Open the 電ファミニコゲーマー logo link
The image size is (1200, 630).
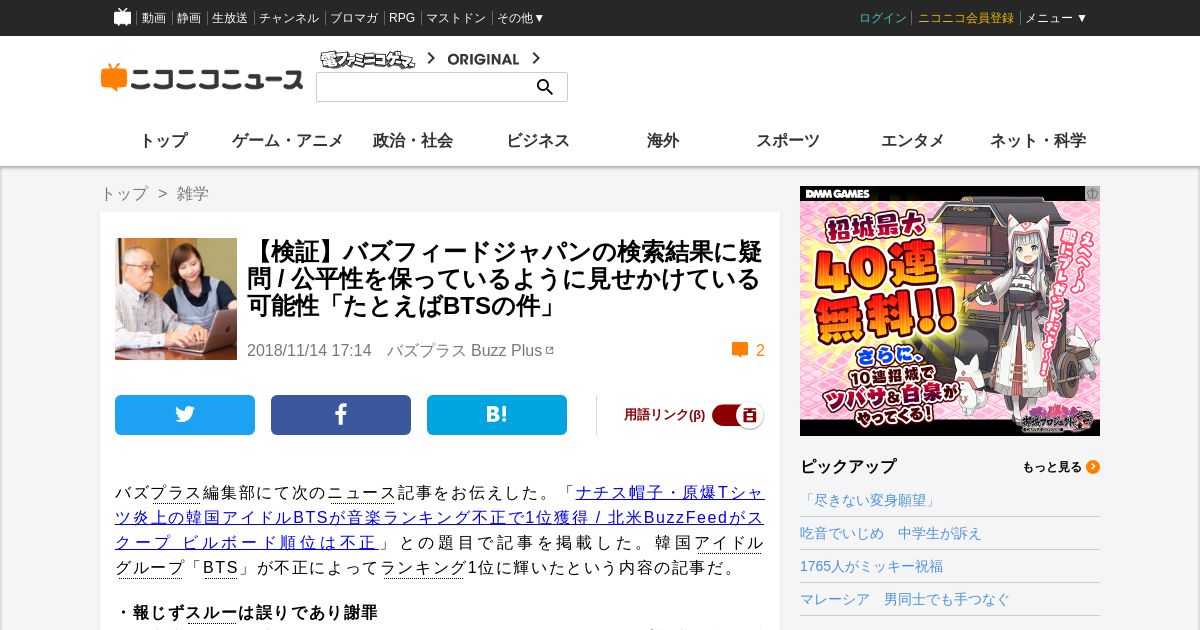tap(367, 59)
